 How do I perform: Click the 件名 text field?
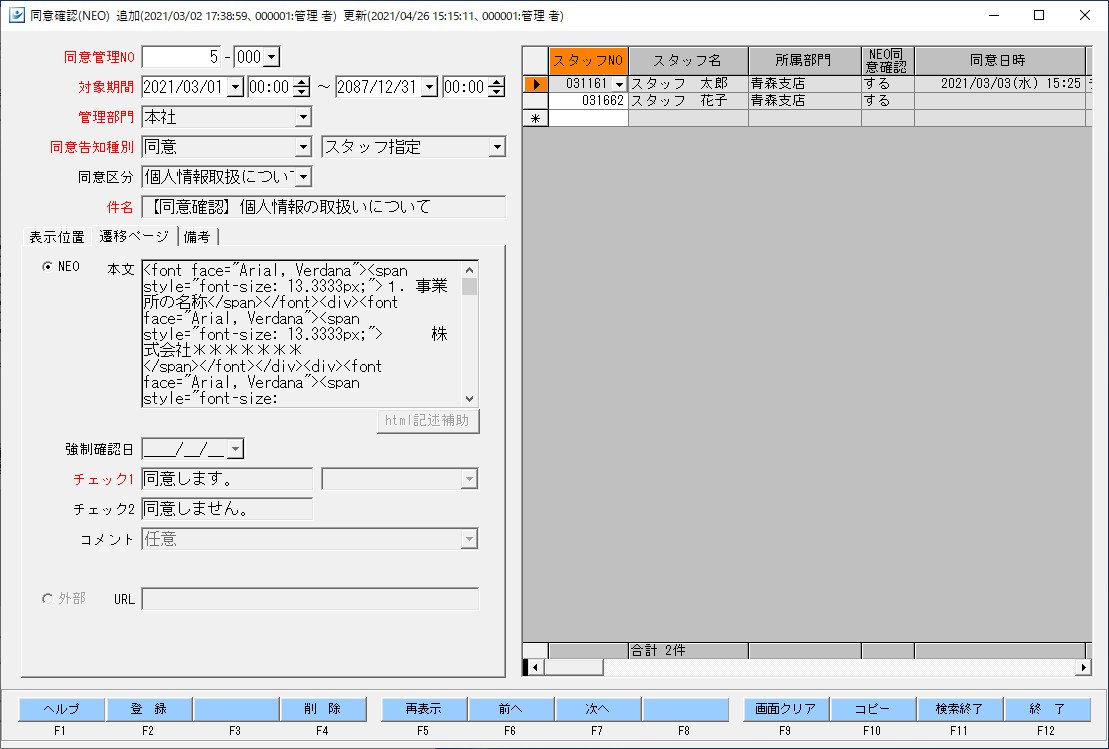[x=324, y=207]
